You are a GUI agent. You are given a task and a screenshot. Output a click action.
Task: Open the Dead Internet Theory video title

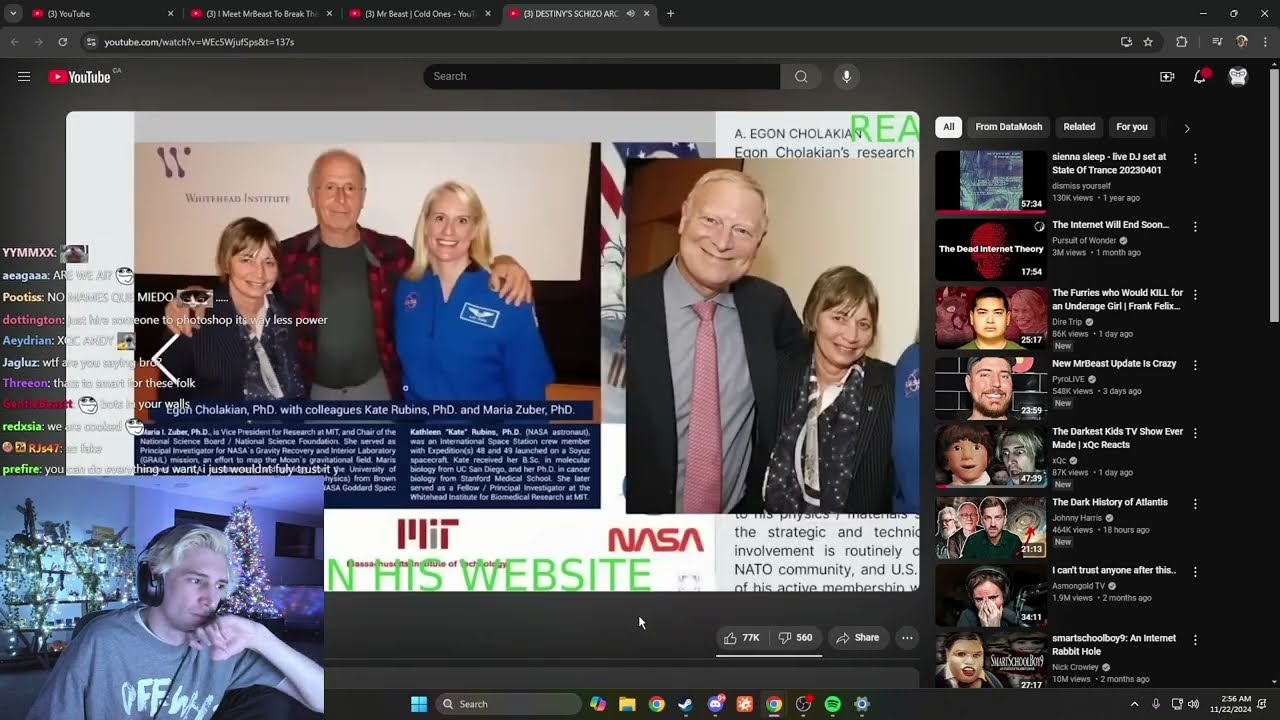tap(1110, 225)
